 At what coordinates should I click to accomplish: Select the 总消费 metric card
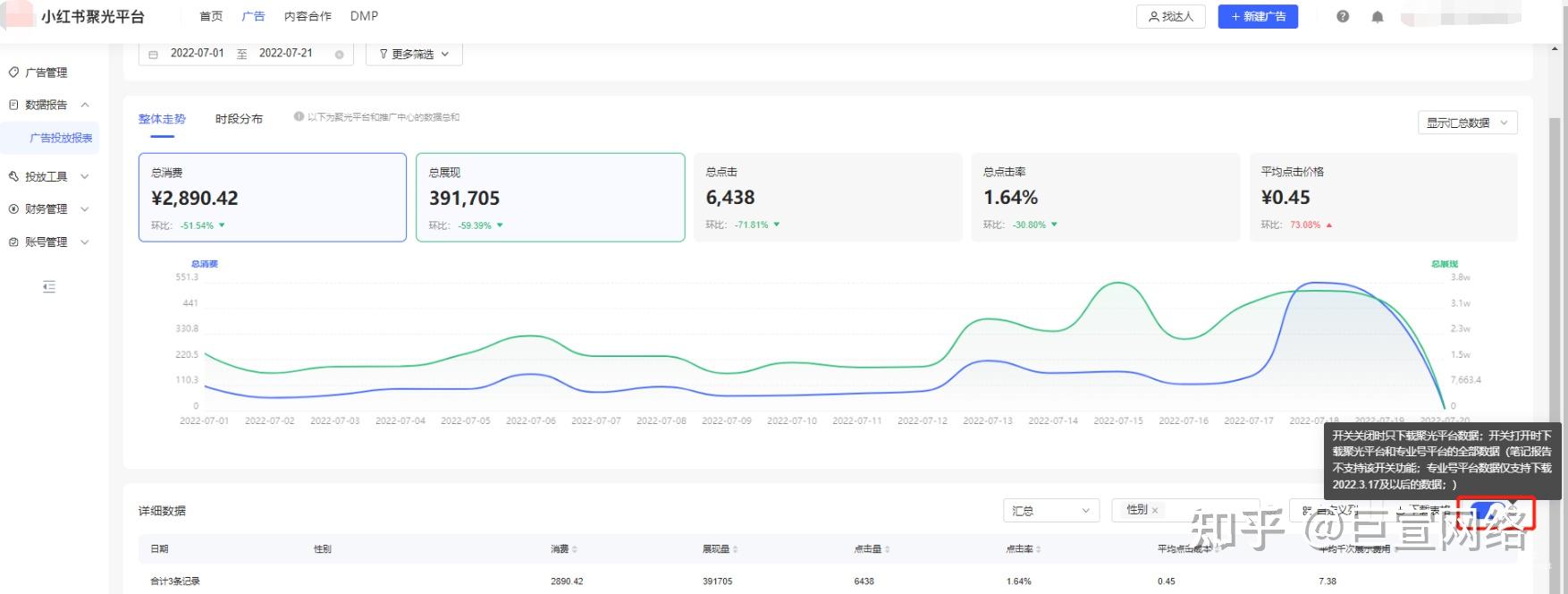point(272,197)
